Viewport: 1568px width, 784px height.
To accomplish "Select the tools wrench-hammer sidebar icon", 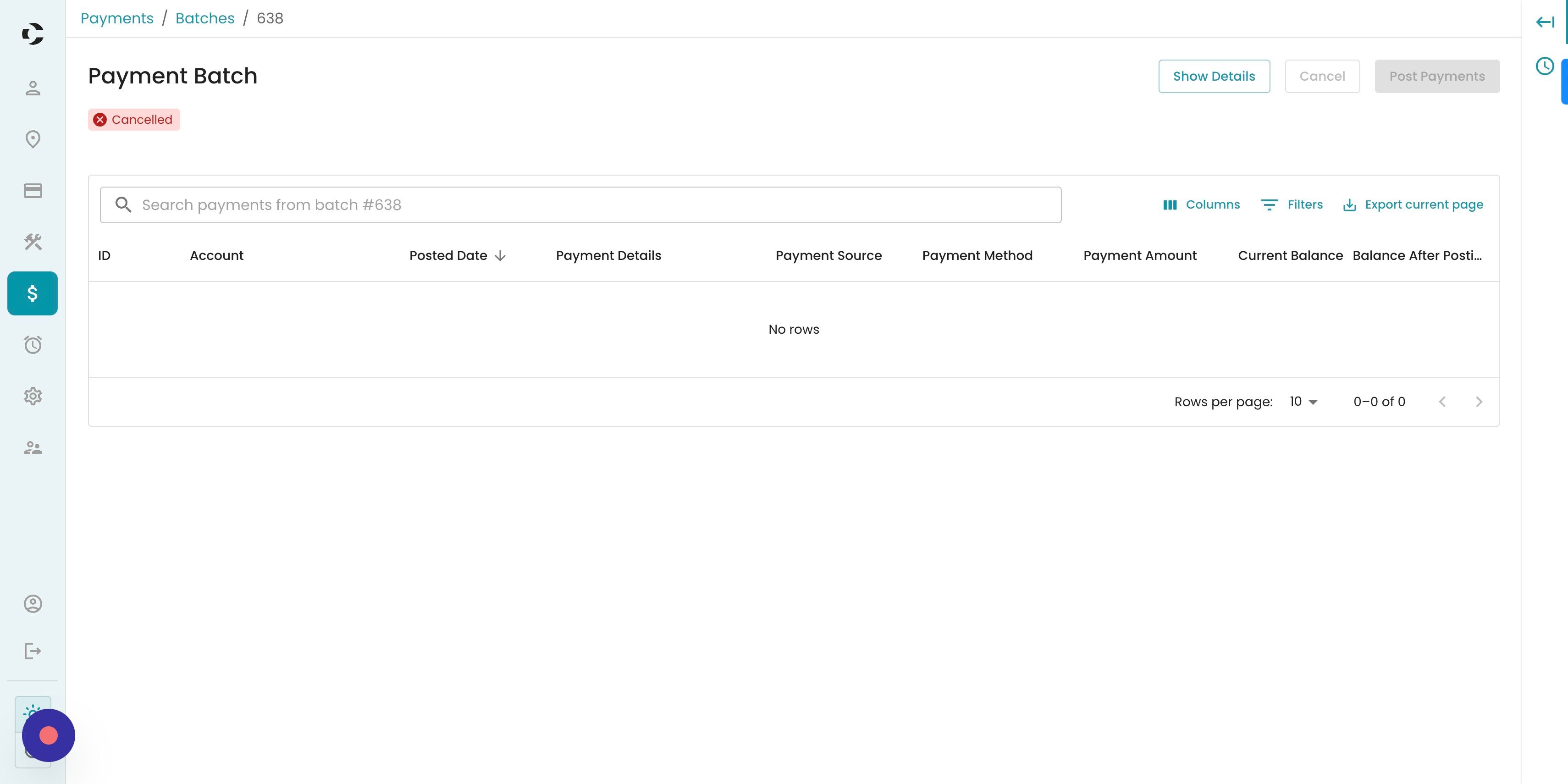I will tap(33, 242).
